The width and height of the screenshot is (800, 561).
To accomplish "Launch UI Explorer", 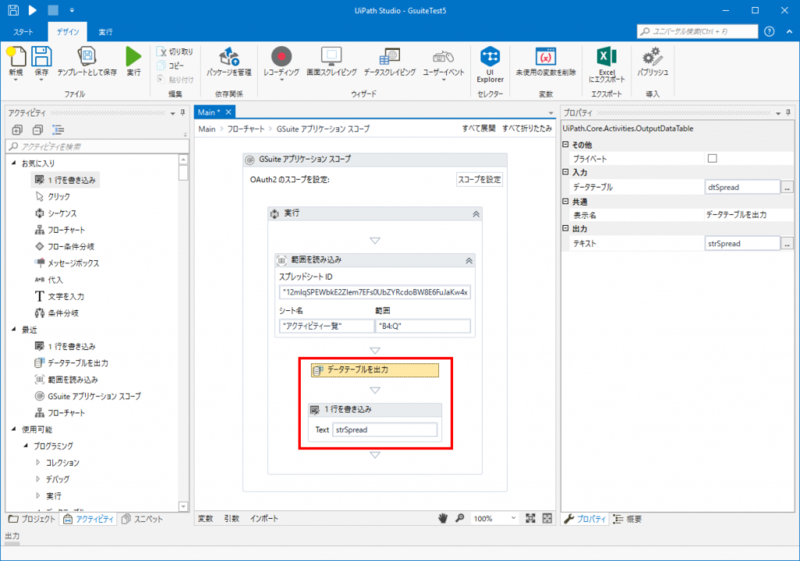I will click(x=490, y=64).
